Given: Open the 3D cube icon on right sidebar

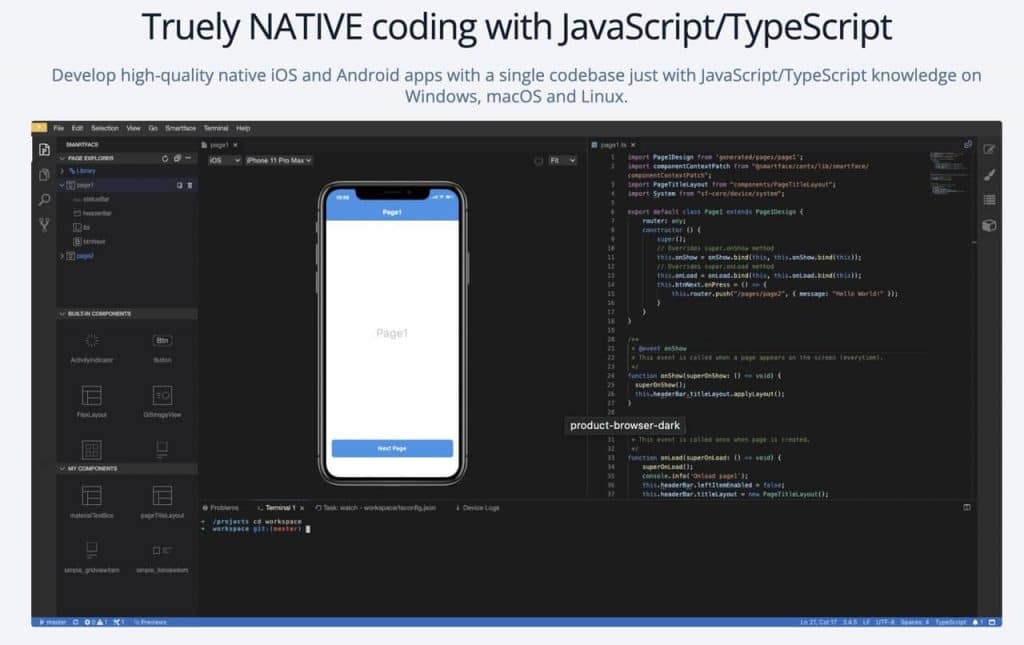Looking at the screenshot, I should 989,226.
